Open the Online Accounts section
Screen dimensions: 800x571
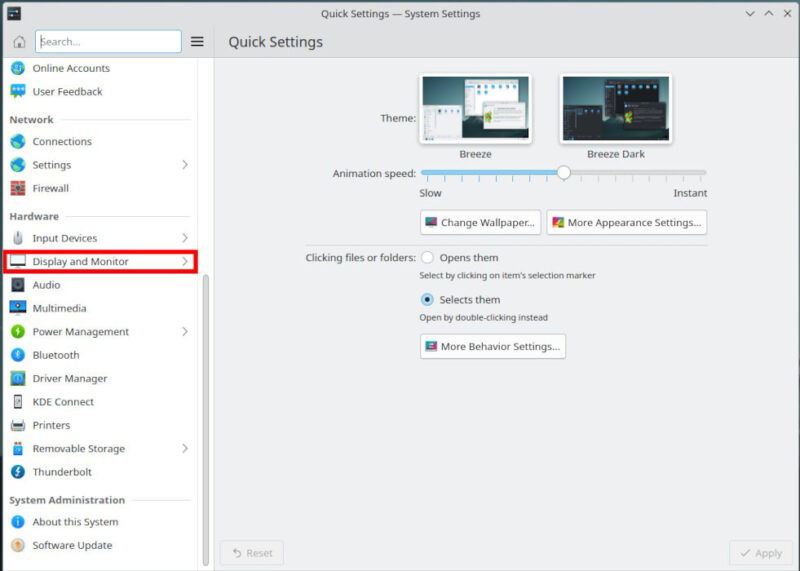[x=100, y=68]
